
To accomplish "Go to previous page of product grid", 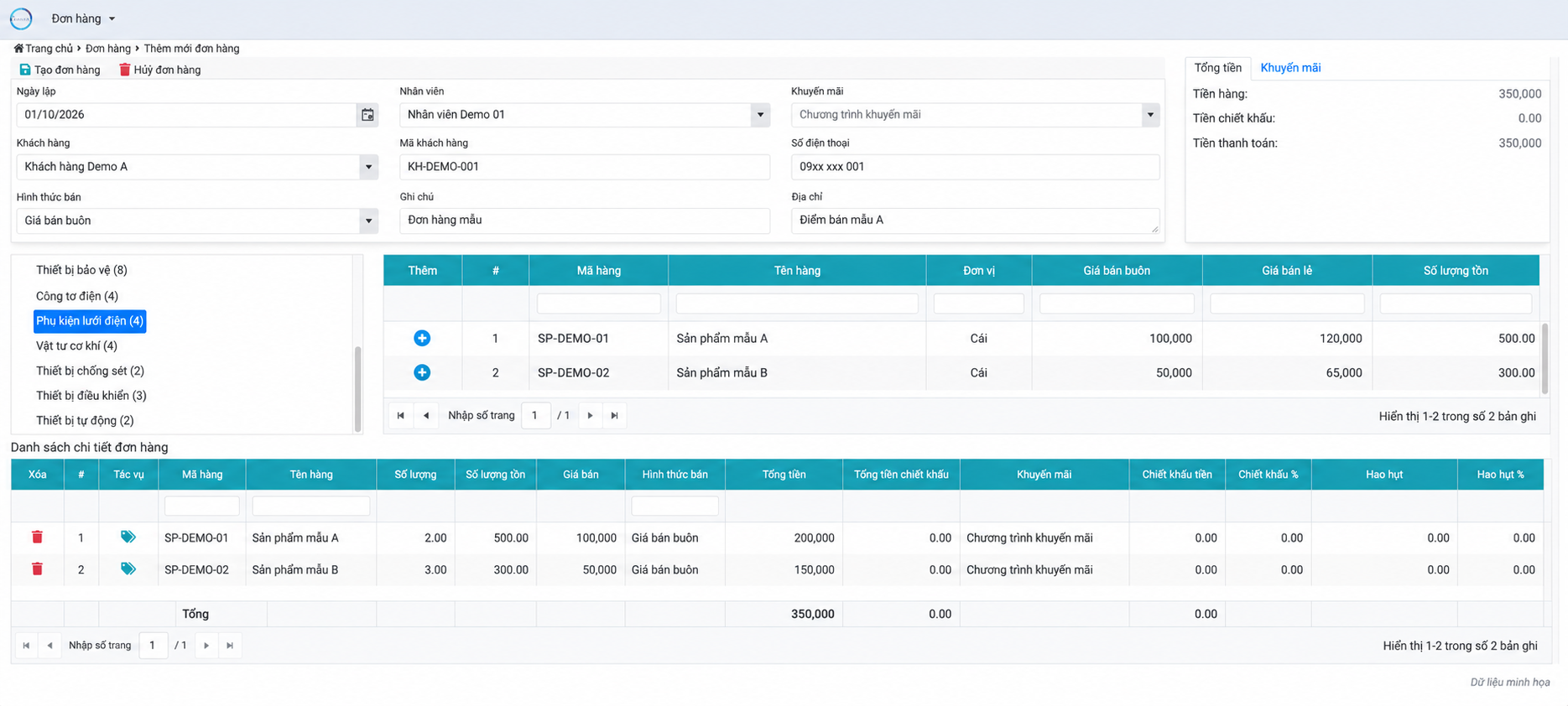I will pyautogui.click(x=426, y=415).
